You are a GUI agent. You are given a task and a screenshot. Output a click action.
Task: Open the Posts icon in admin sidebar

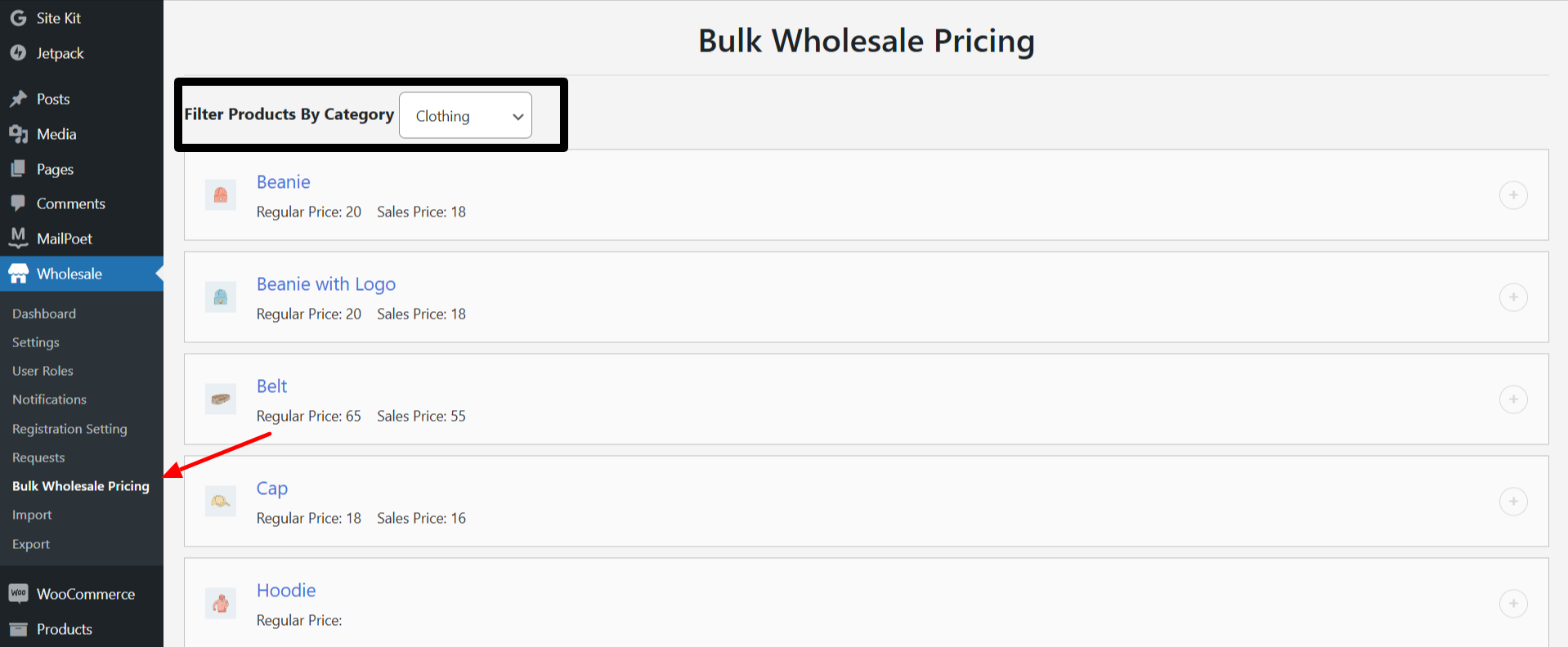[18, 98]
